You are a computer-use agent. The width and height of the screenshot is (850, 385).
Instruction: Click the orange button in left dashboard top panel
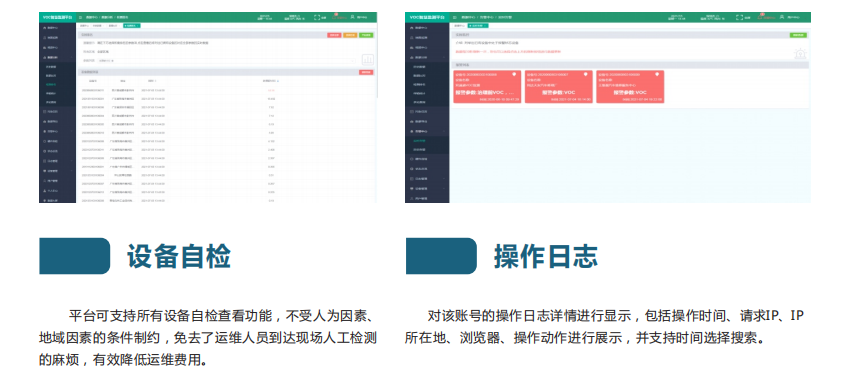click(350, 35)
